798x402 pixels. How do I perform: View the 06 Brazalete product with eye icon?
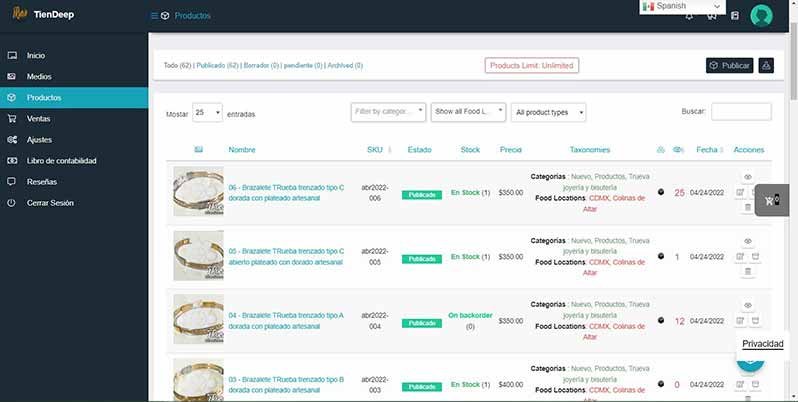pos(748,177)
